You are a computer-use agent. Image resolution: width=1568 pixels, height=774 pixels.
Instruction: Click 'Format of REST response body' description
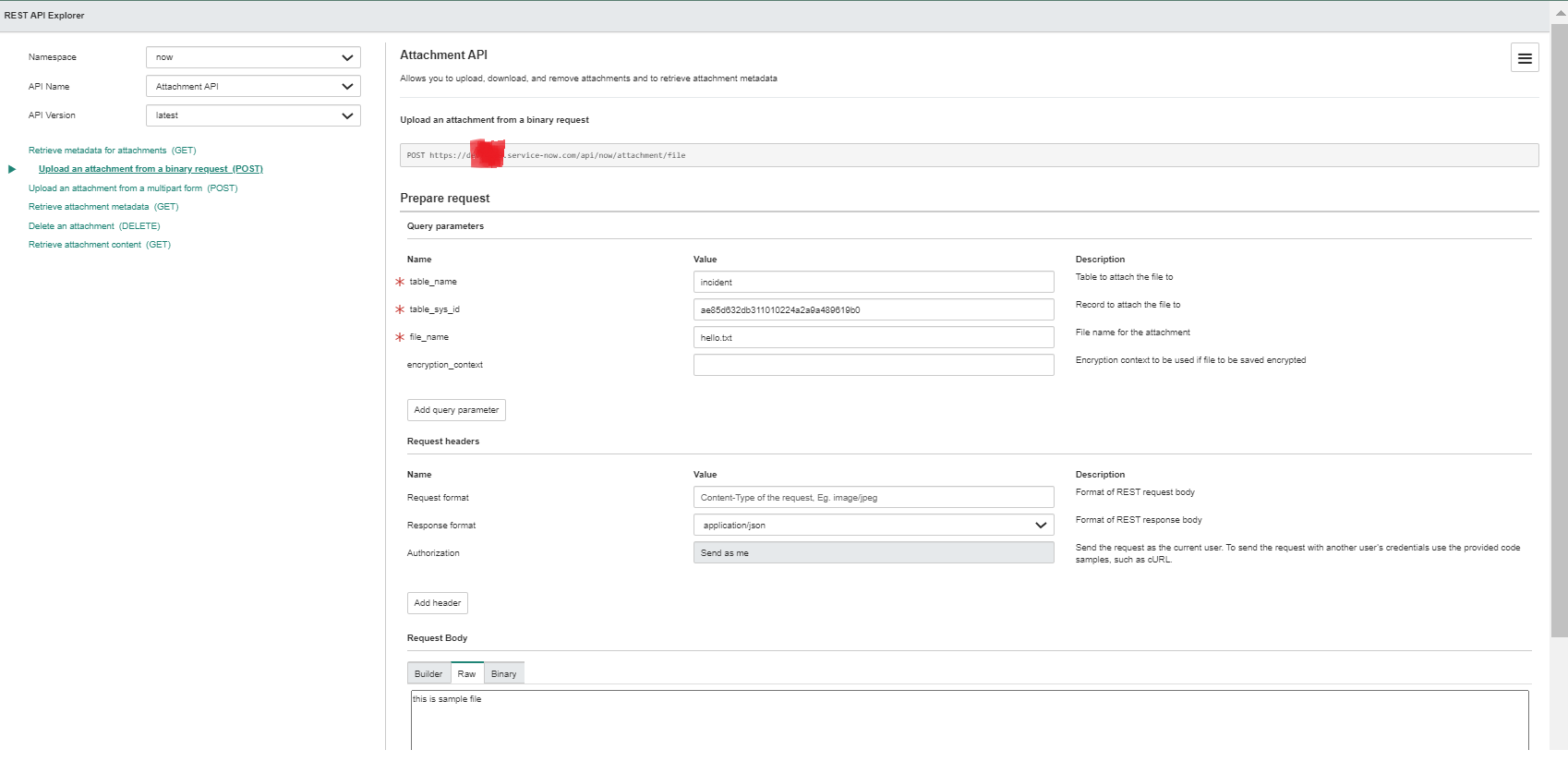click(1139, 520)
